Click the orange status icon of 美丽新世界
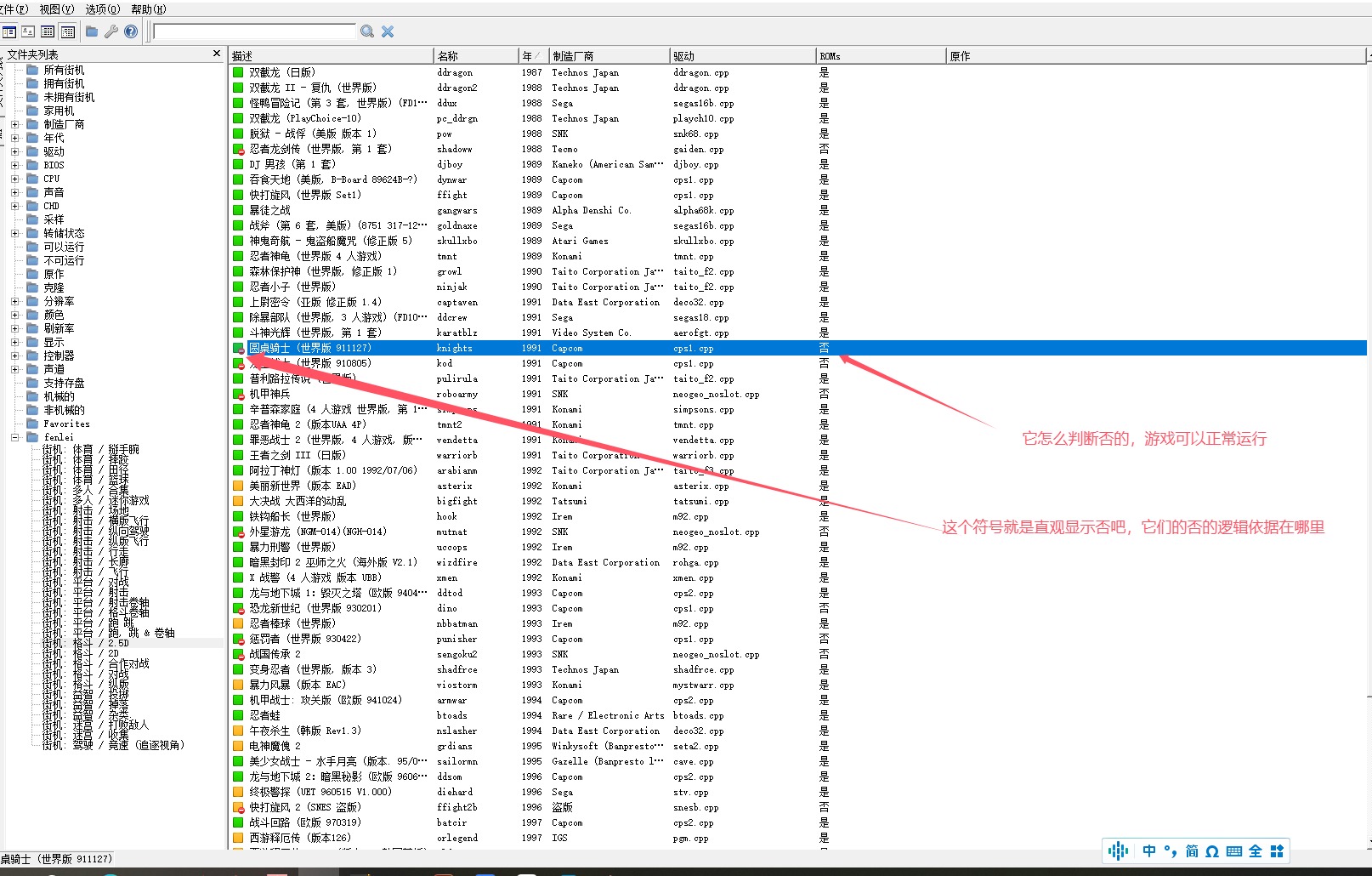The height and width of the screenshot is (876, 1372). pos(239,486)
